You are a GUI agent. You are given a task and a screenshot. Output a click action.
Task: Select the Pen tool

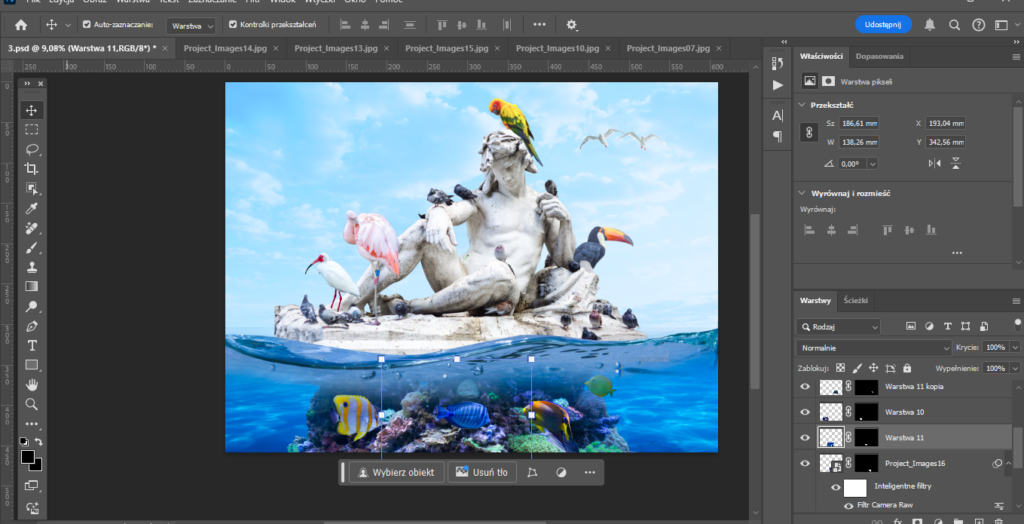click(31, 326)
